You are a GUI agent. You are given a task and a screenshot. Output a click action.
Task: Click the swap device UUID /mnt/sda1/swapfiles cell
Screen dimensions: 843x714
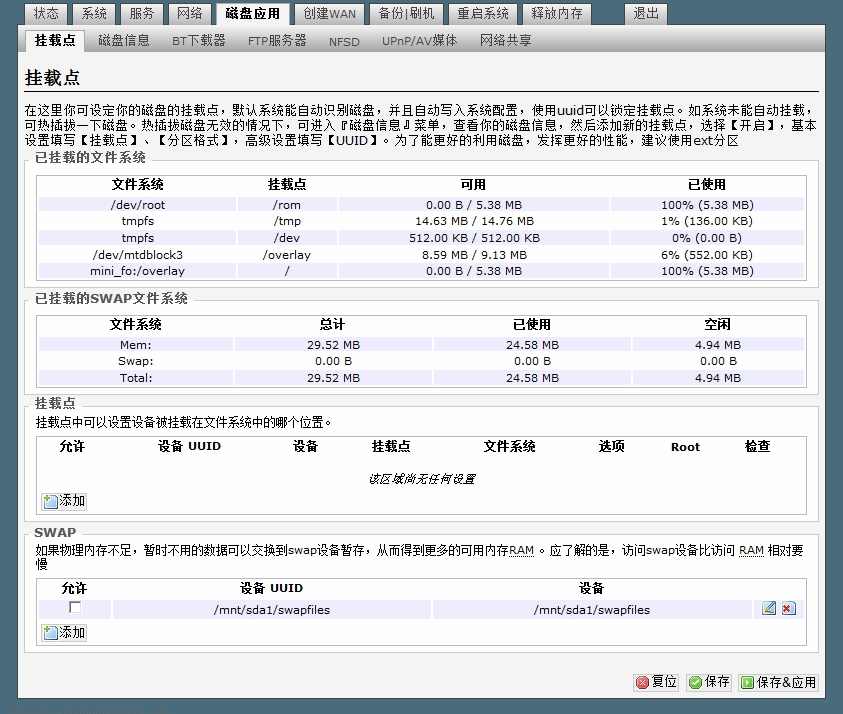coord(272,610)
